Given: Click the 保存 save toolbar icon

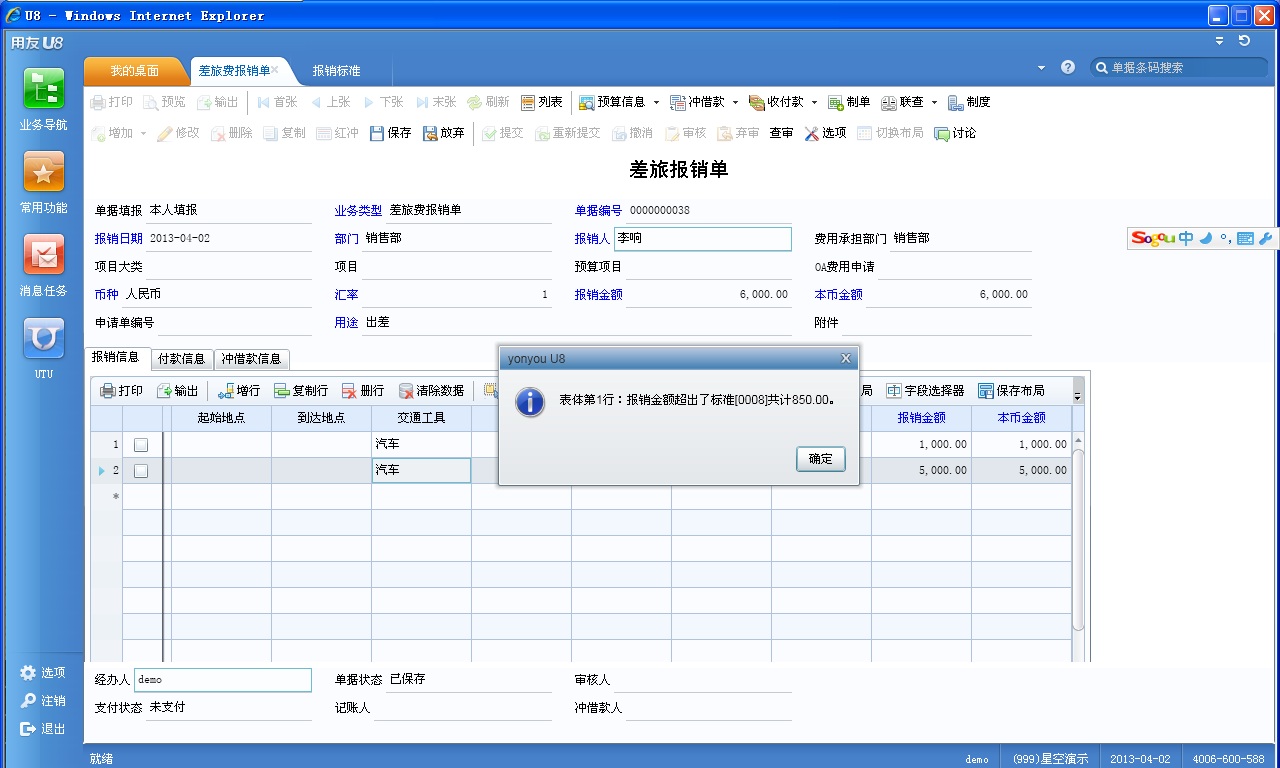Looking at the screenshot, I should (x=378, y=133).
